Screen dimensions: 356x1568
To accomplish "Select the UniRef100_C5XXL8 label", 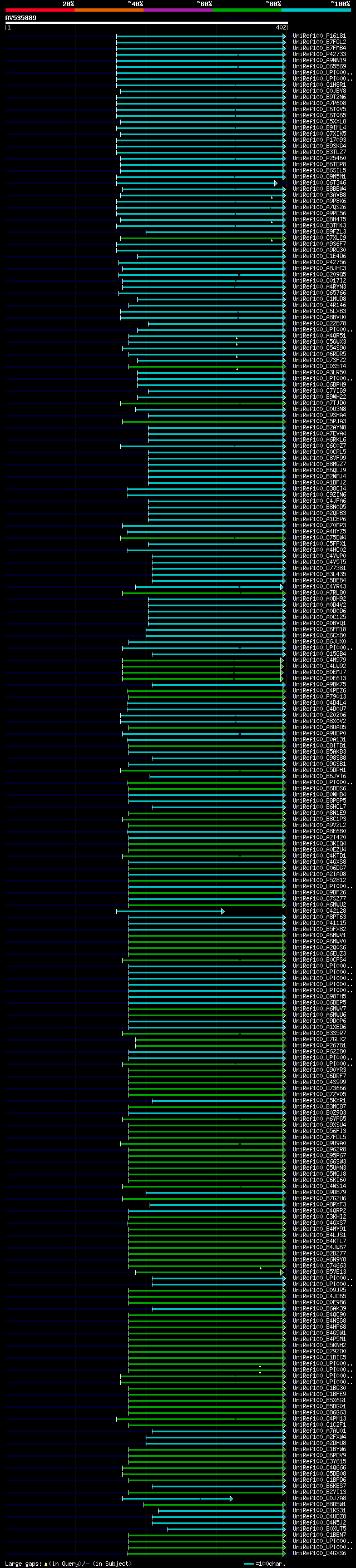I will tap(319, 121).
